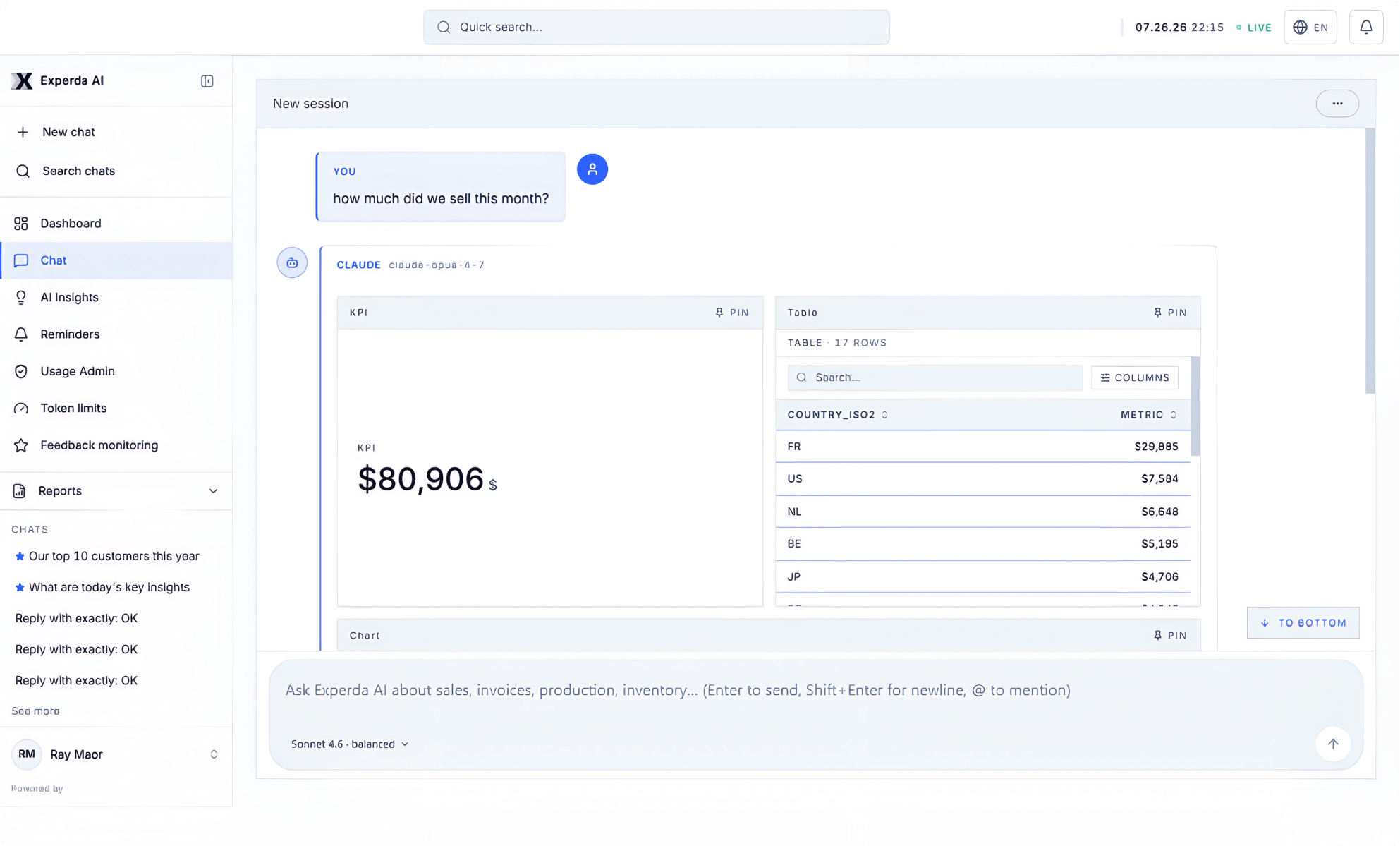Open Usage Admin
The height and width of the screenshot is (846, 1400).
point(116,371)
